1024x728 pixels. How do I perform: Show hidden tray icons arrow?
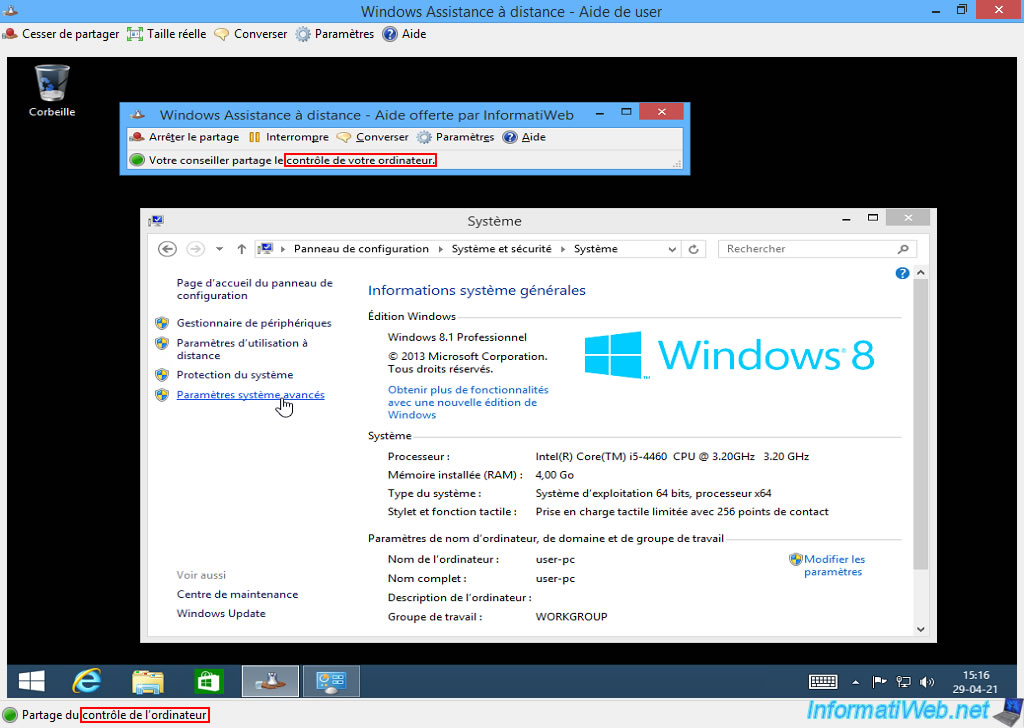(856, 682)
